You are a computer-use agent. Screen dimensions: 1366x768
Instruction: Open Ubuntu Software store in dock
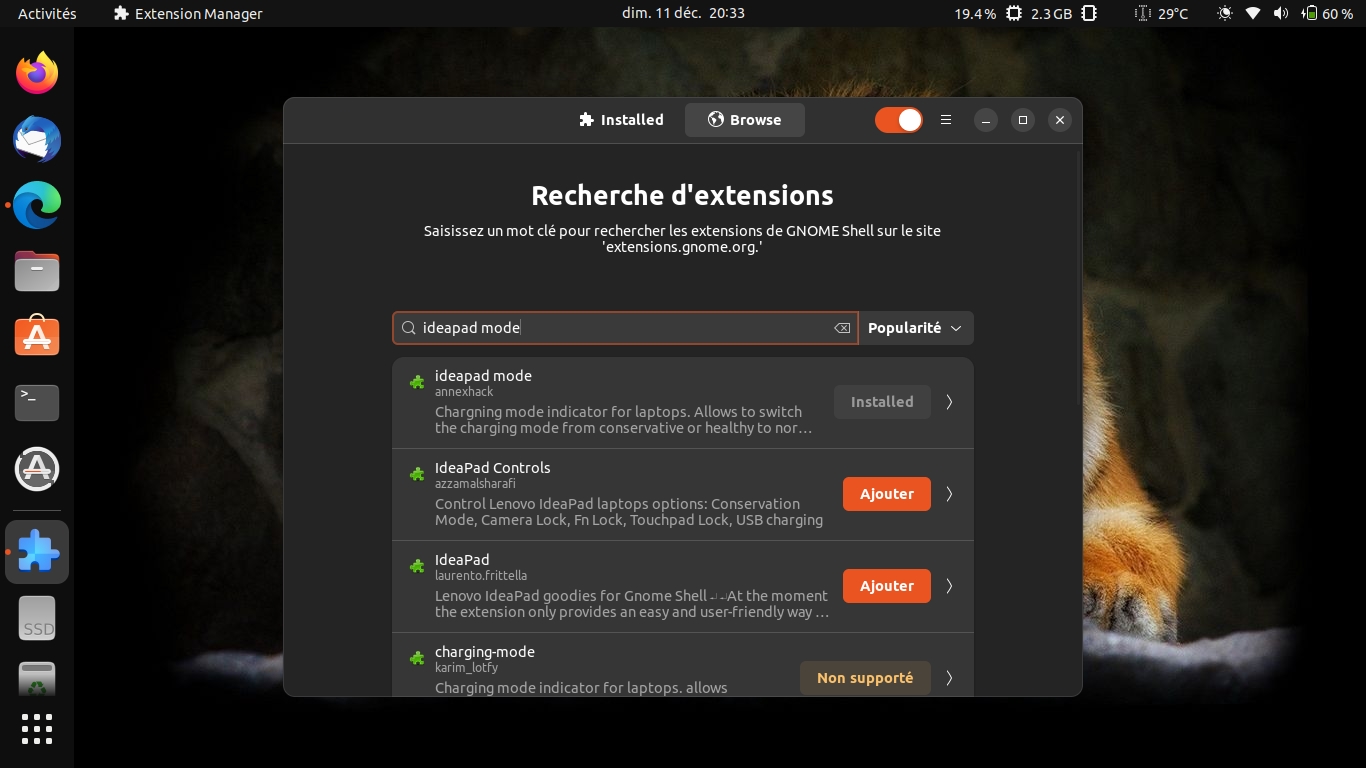[37, 337]
